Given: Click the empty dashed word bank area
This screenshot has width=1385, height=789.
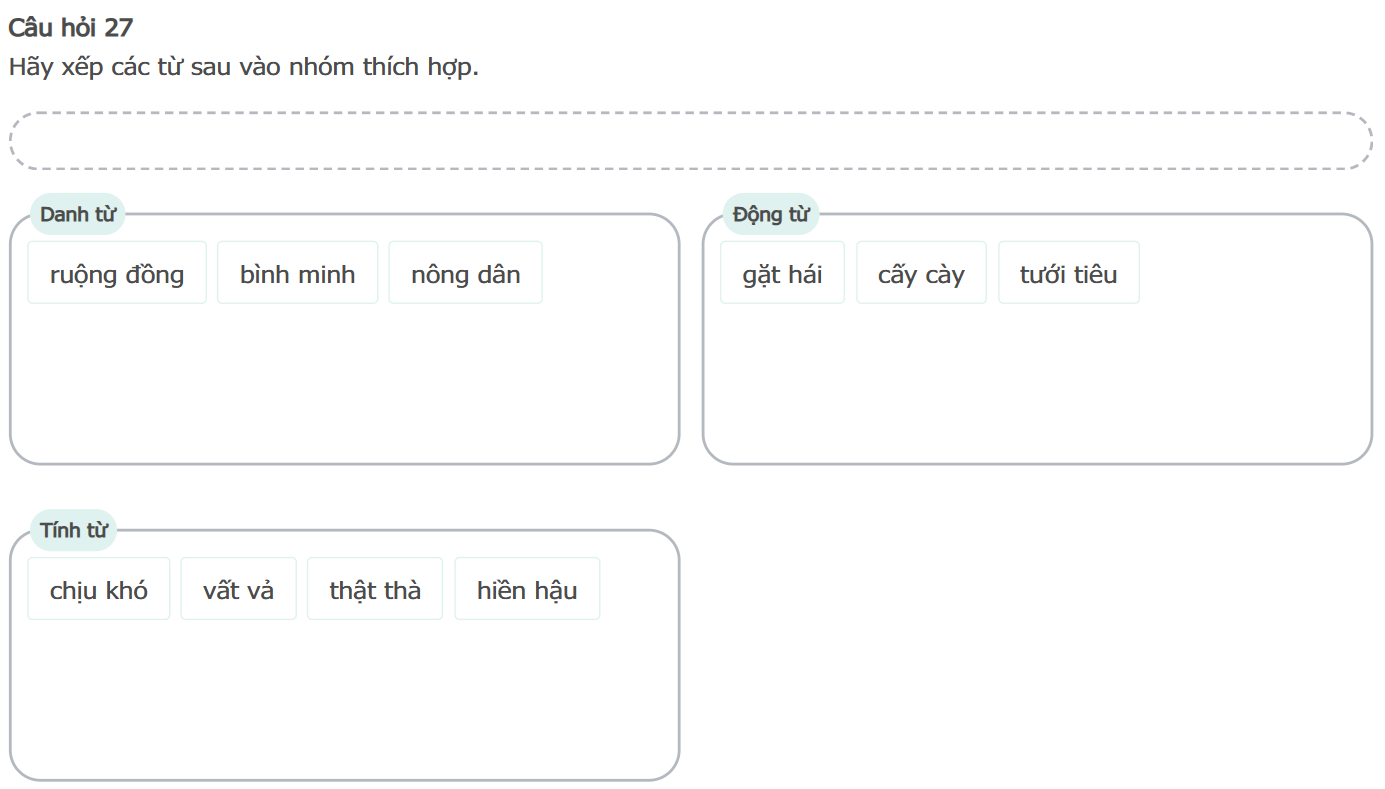Looking at the screenshot, I should [690, 141].
